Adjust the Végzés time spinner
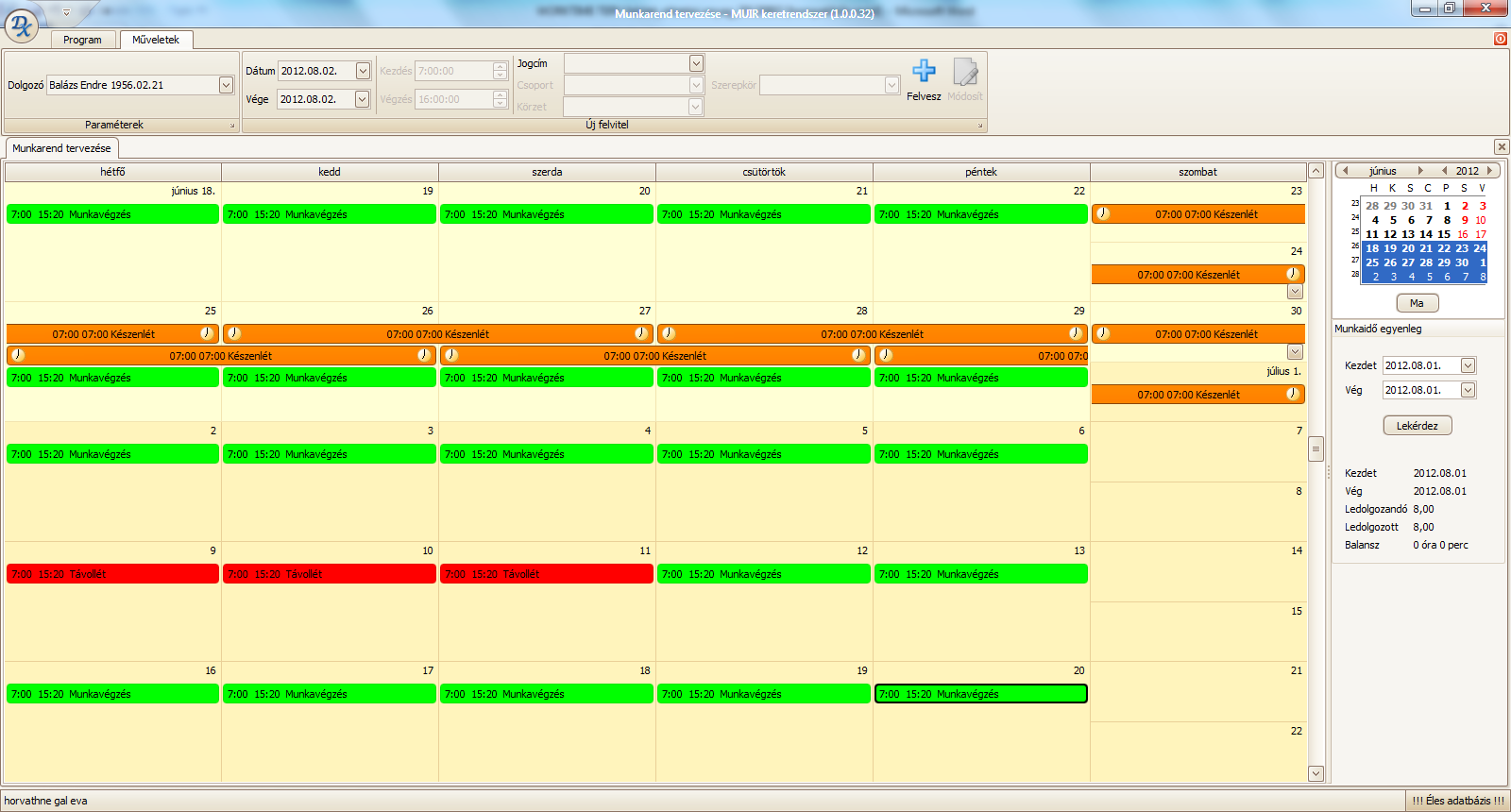Image resolution: width=1511 pixels, height=812 pixels. pos(500,99)
